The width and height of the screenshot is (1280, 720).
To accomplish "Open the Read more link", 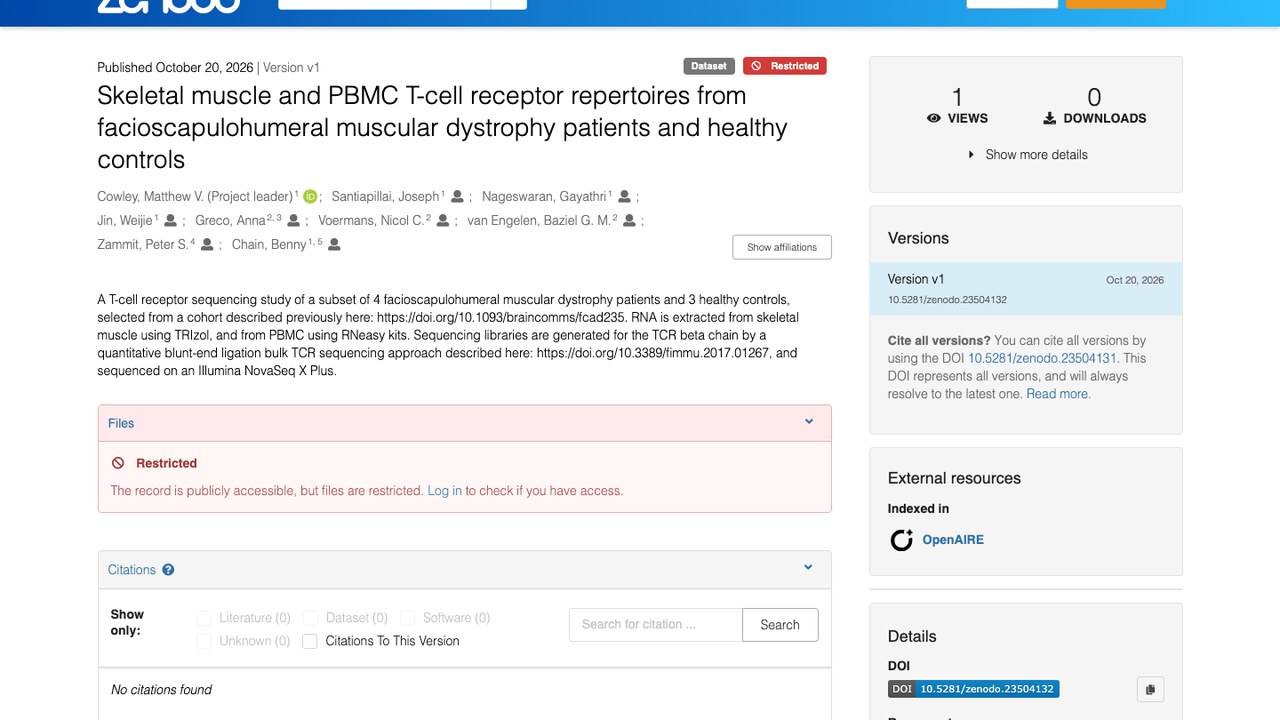I will click(x=1058, y=394).
